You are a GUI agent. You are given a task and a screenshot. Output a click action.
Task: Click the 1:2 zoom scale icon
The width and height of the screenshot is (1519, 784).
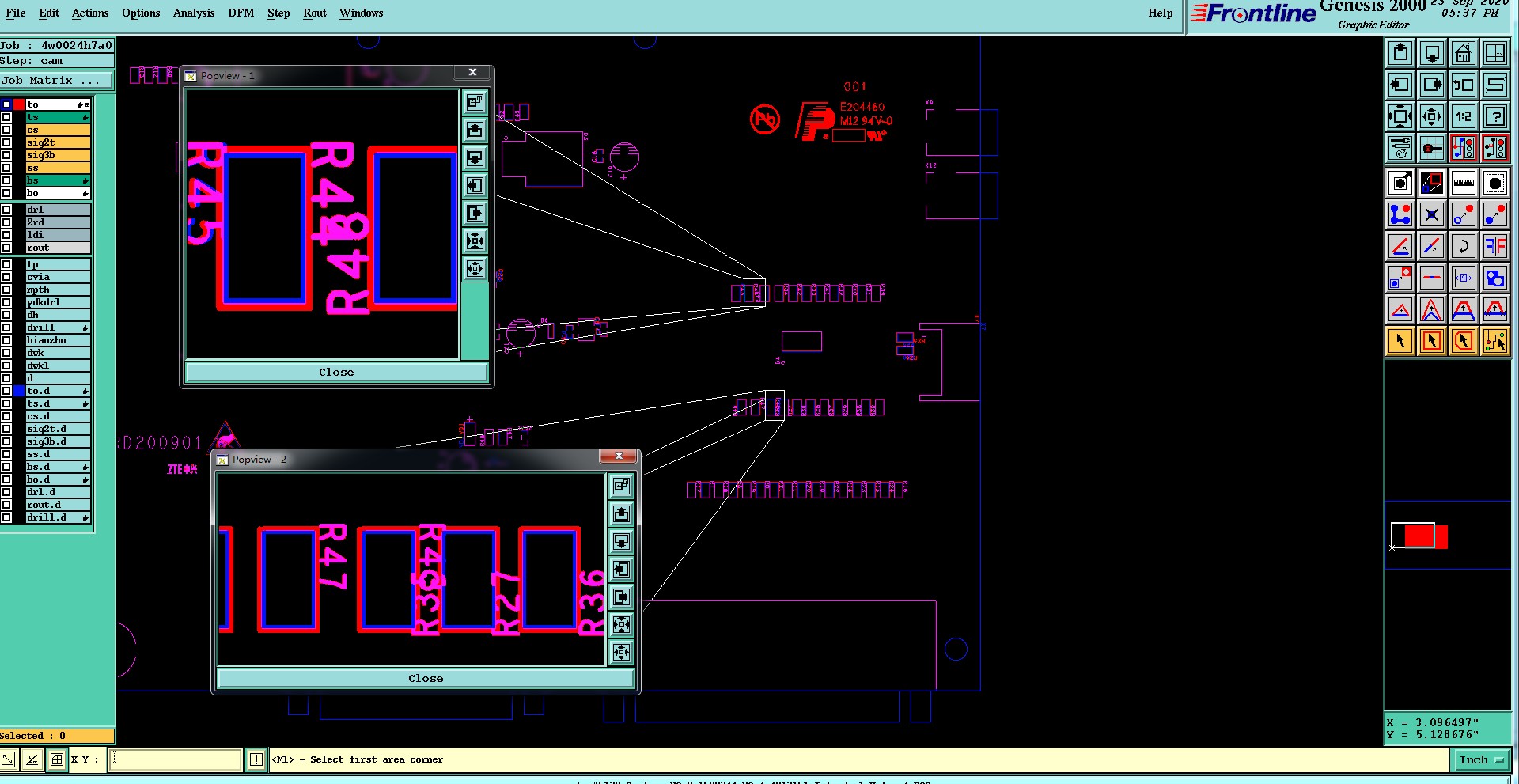pos(1463,117)
